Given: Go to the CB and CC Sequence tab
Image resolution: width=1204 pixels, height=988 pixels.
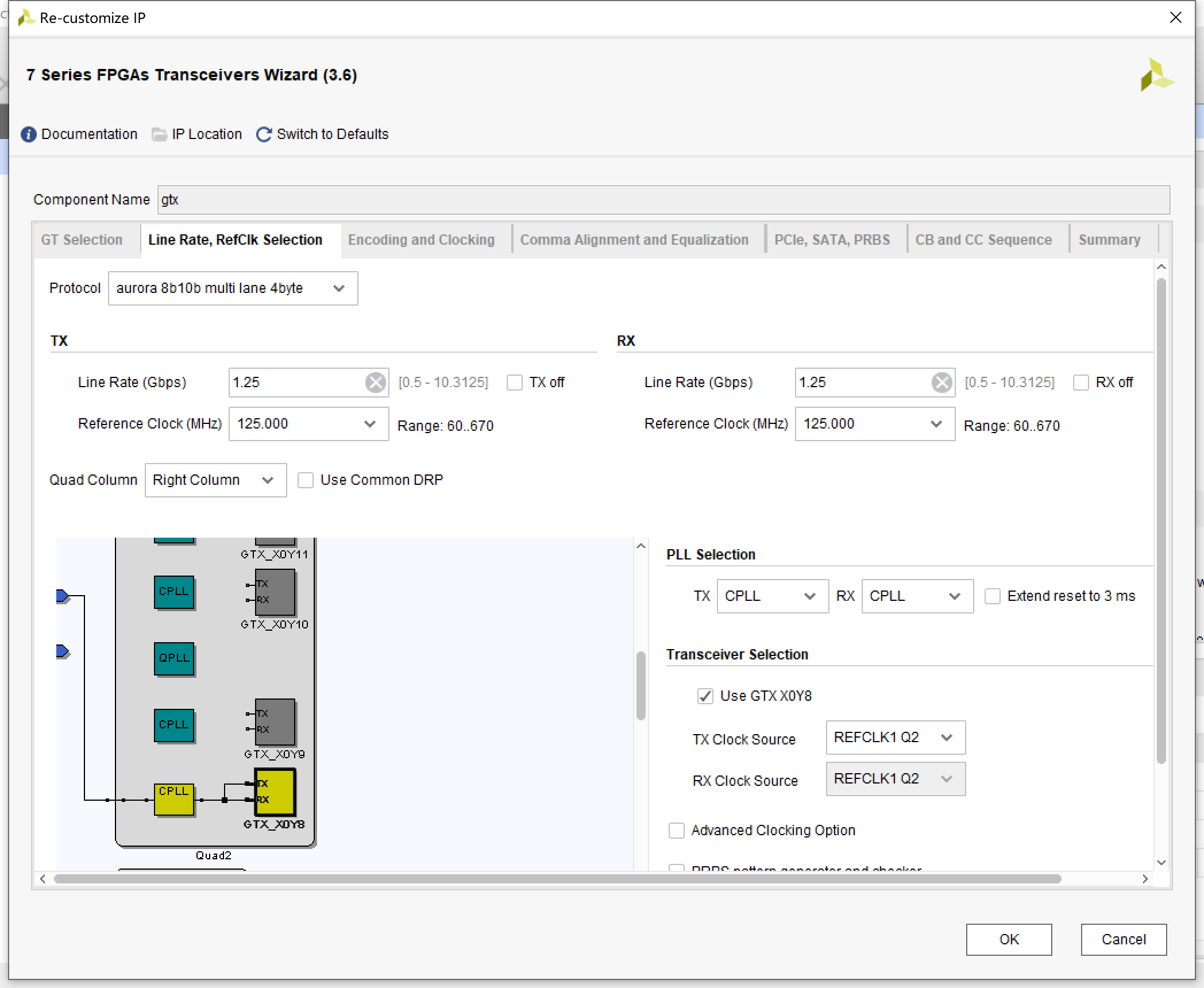Looking at the screenshot, I should point(983,240).
